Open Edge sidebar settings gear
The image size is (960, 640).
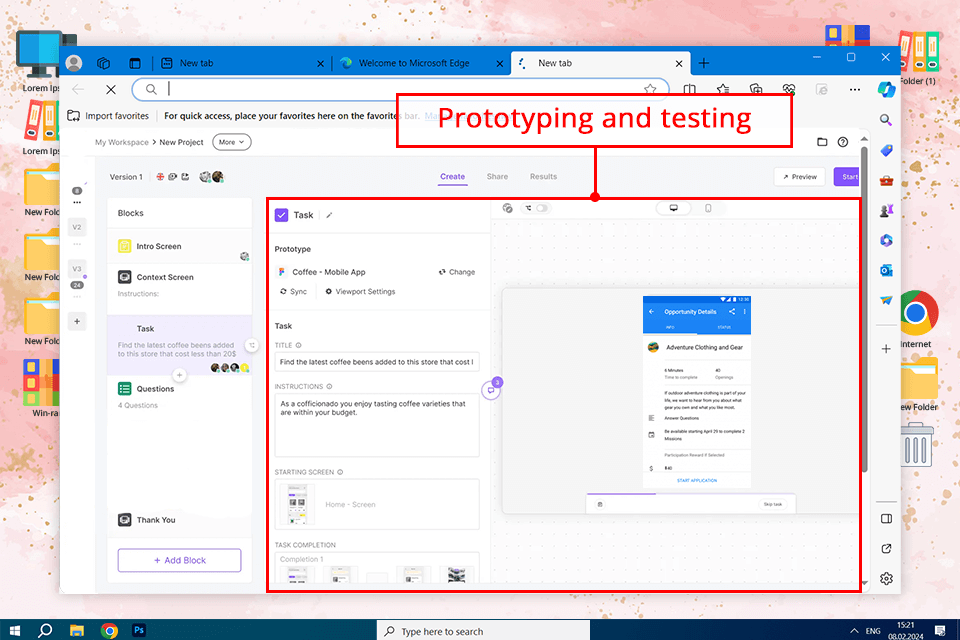tap(886, 578)
